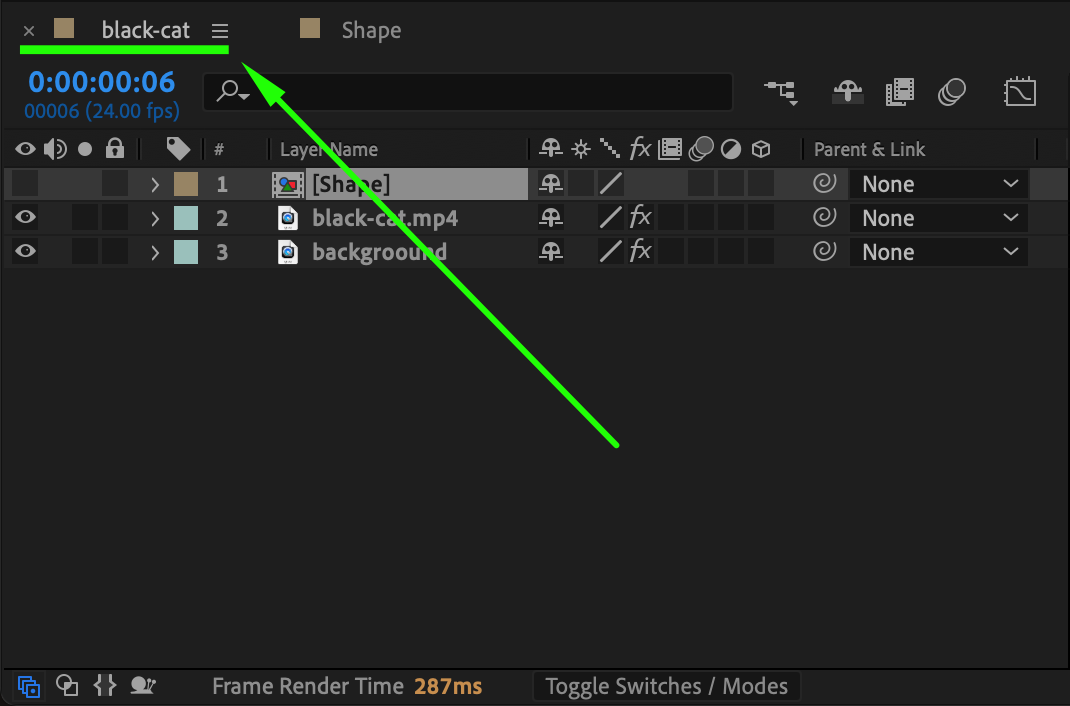The image size is (1070, 706).
Task: Switch to the Shape composition tab
Action: tap(370, 30)
